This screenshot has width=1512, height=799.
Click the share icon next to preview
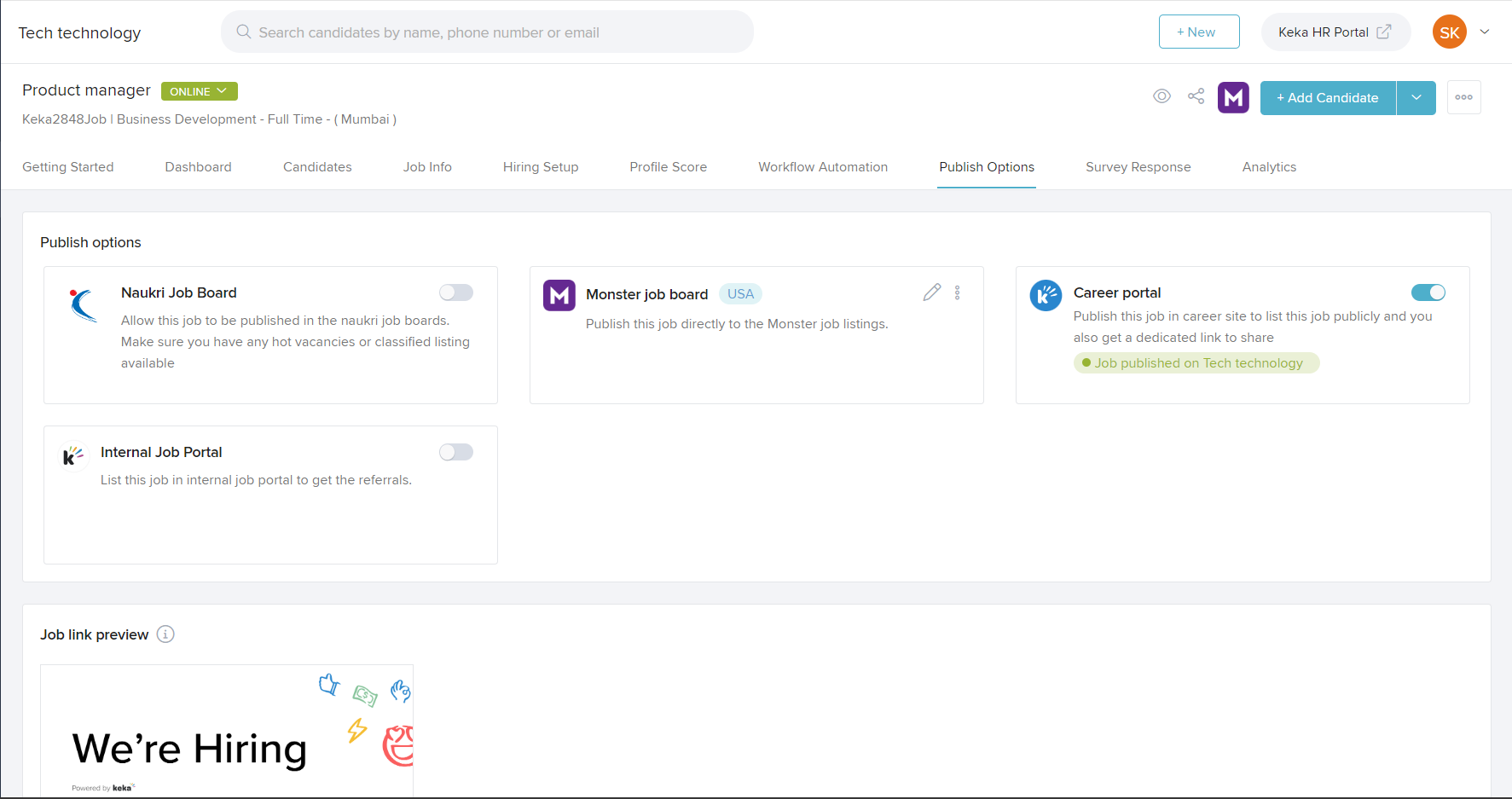[1196, 96]
